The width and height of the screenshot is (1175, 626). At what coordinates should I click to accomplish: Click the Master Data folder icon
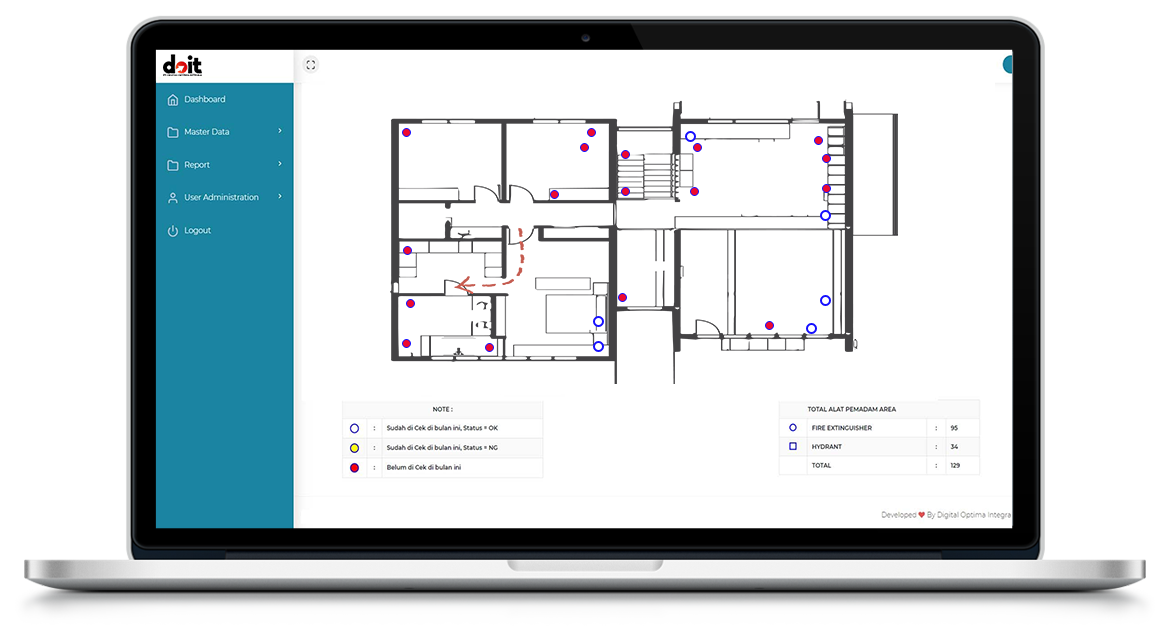click(x=173, y=133)
